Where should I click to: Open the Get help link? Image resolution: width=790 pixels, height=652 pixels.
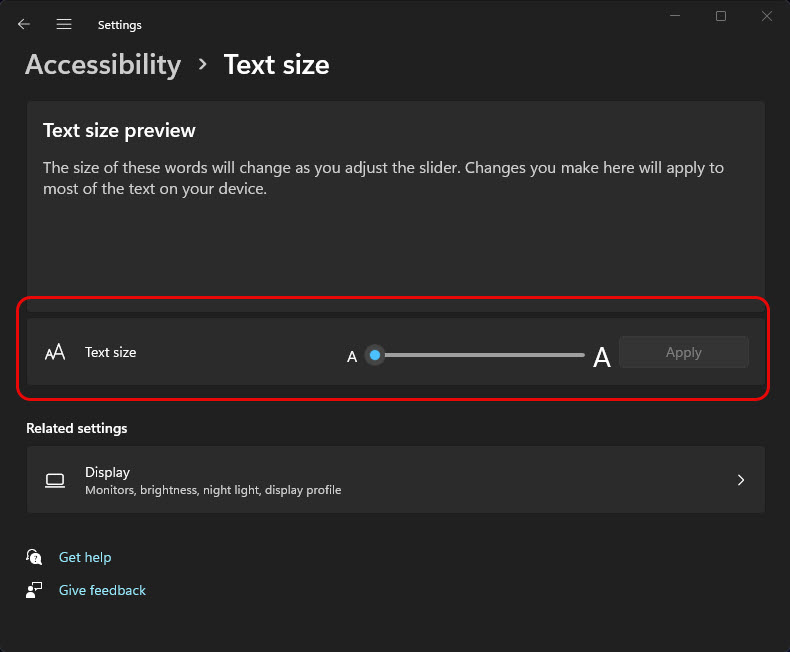85,557
